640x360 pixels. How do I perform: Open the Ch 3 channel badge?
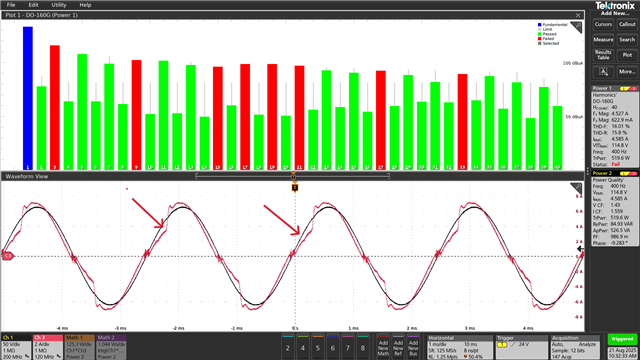tap(48, 347)
